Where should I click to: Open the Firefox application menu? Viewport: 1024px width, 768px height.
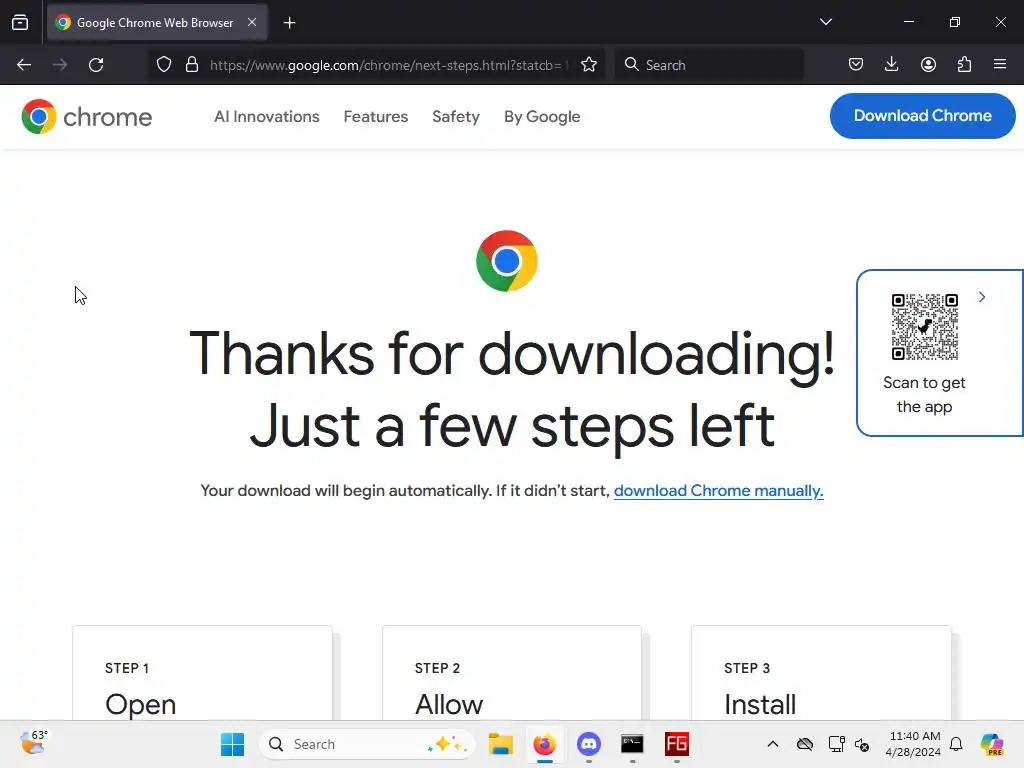click(x=1000, y=65)
